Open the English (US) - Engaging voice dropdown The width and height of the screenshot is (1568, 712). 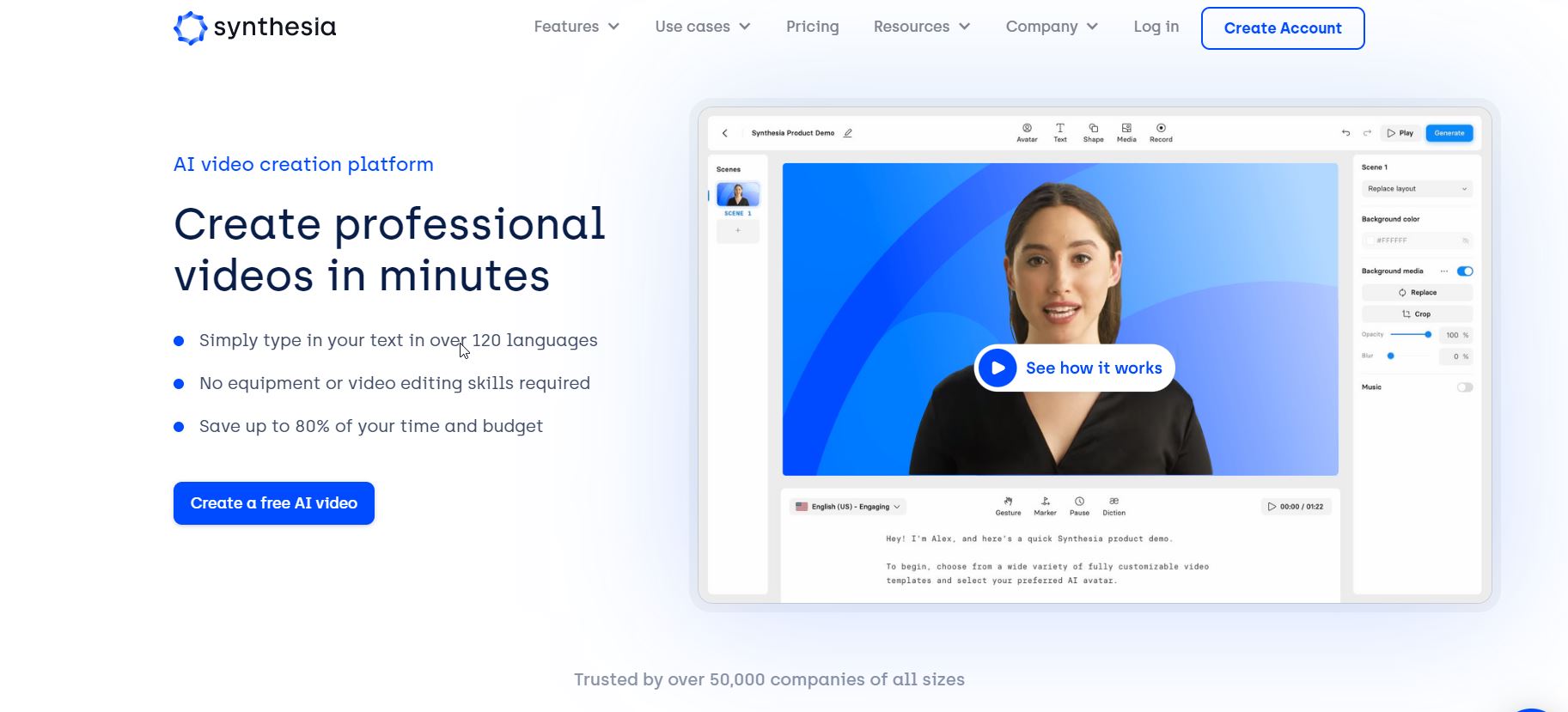click(x=848, y=507)
